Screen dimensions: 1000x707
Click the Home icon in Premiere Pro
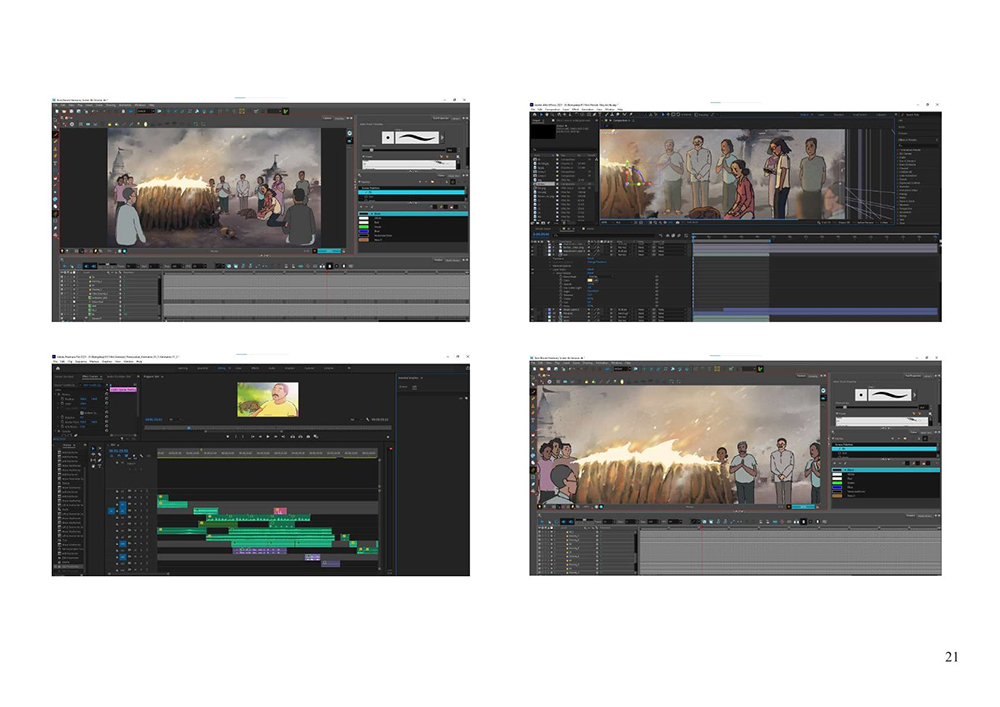coord(57,368)
